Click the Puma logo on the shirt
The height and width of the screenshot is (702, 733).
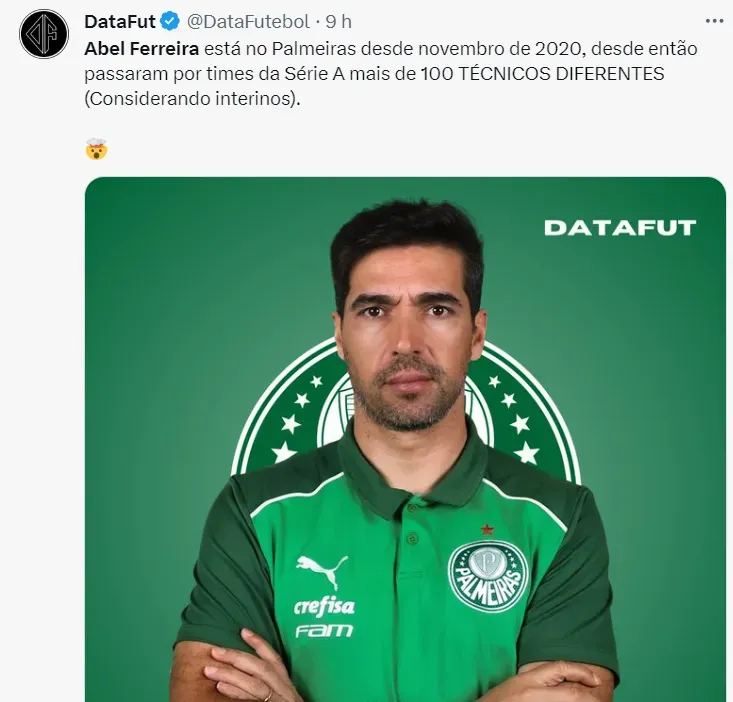pos(323,570)
